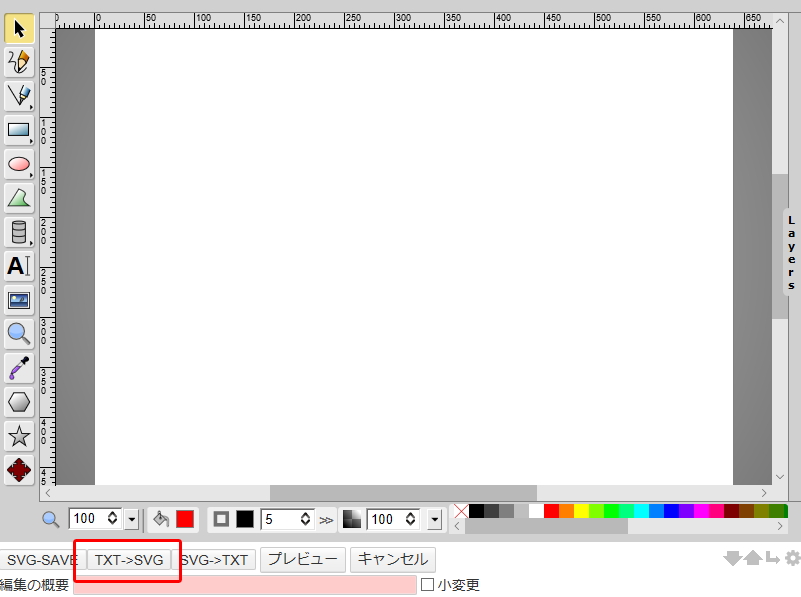
Task: Select the arrow Select tool
Action: [19, 29]
